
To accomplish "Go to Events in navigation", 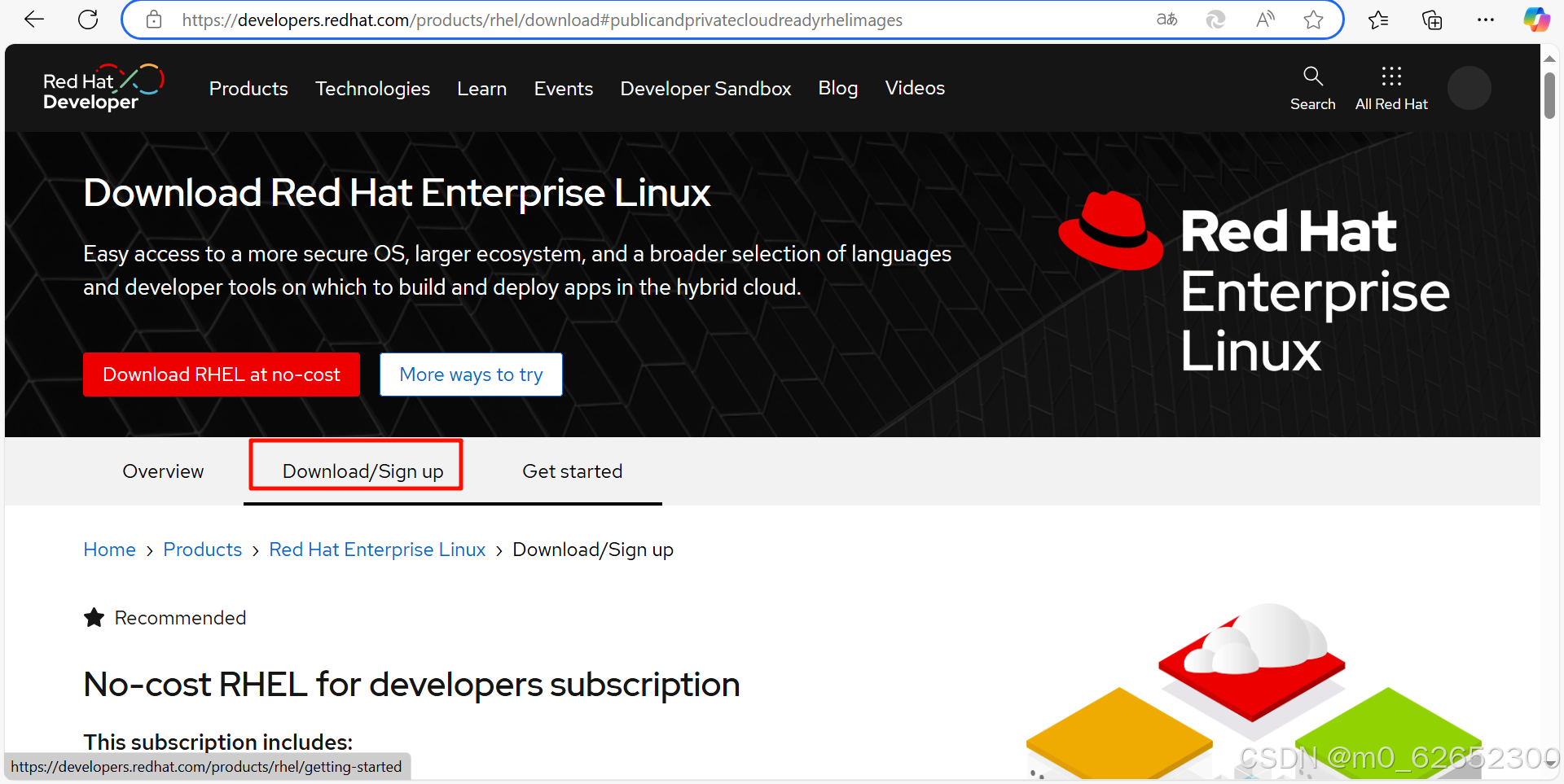I will point(563,88).
